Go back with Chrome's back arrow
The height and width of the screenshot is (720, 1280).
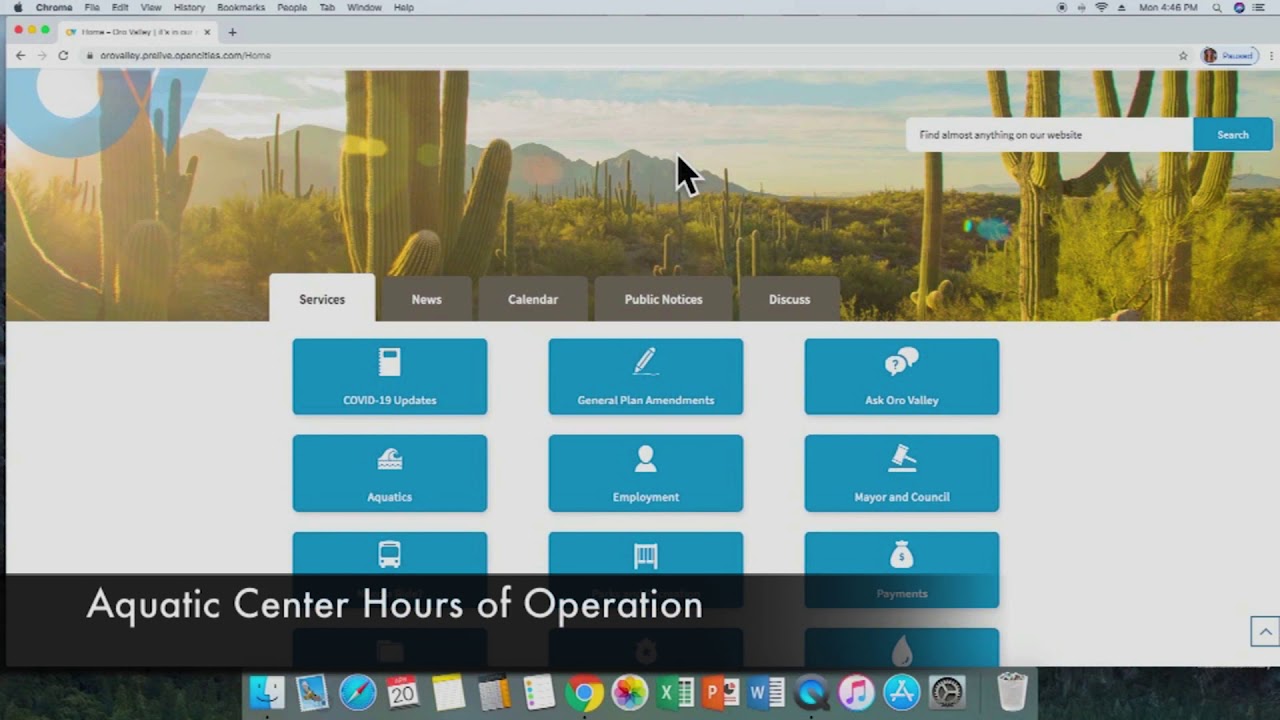pyautogui.click(x=20, y=55)
